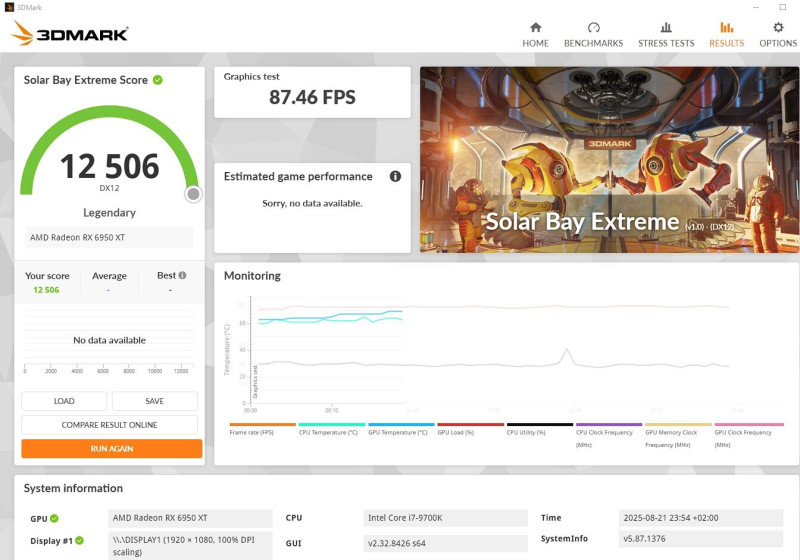Screen dimensions: 800x560
Task: Open Benchmarks via the gauge icon
Action: click(593, 27)
